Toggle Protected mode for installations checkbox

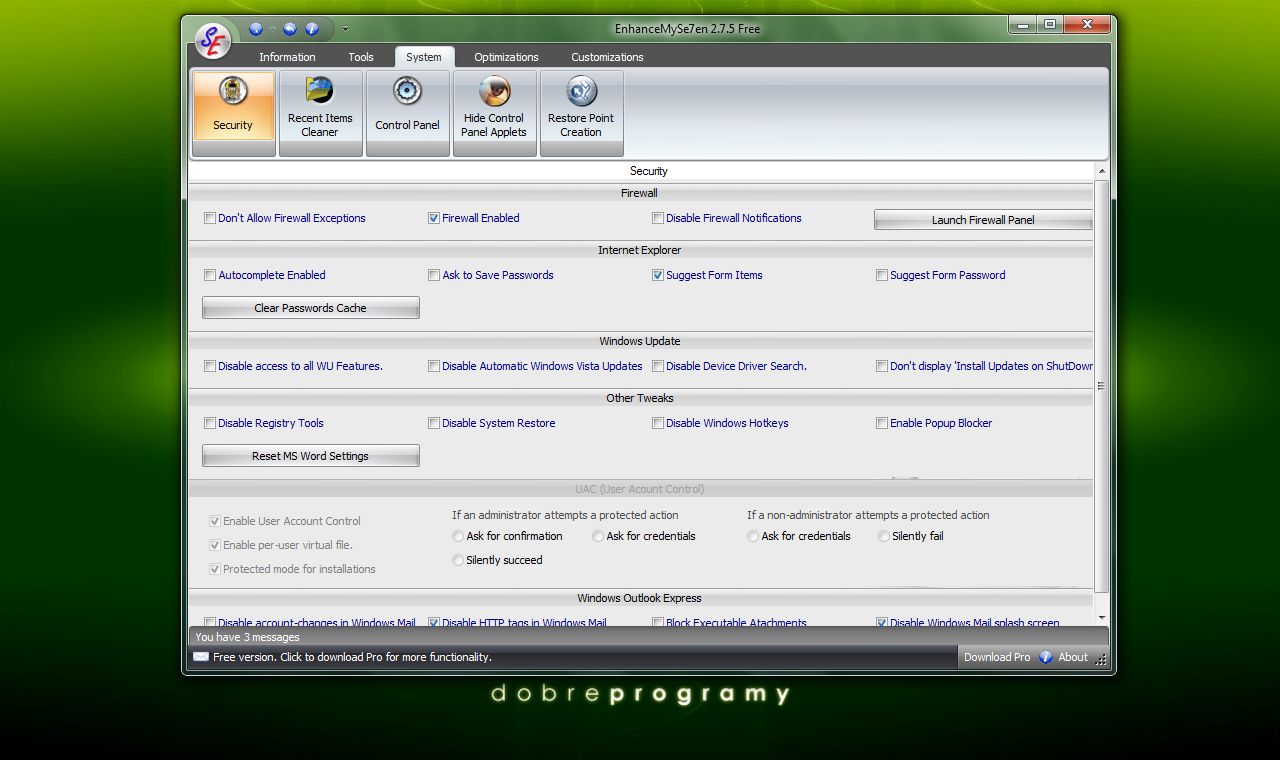(x=215, y=569)
